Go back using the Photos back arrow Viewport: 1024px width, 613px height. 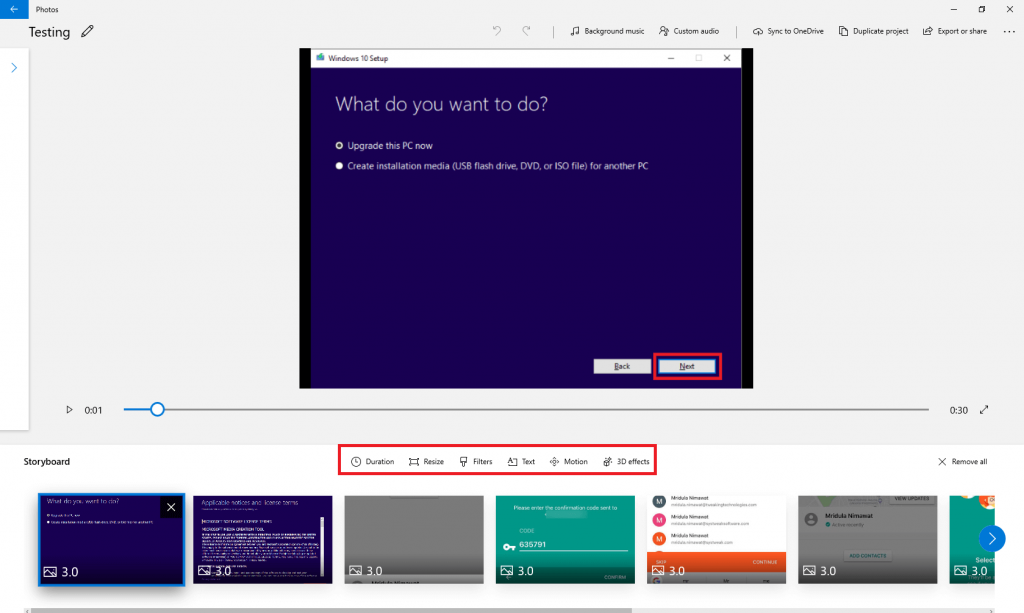14,9
